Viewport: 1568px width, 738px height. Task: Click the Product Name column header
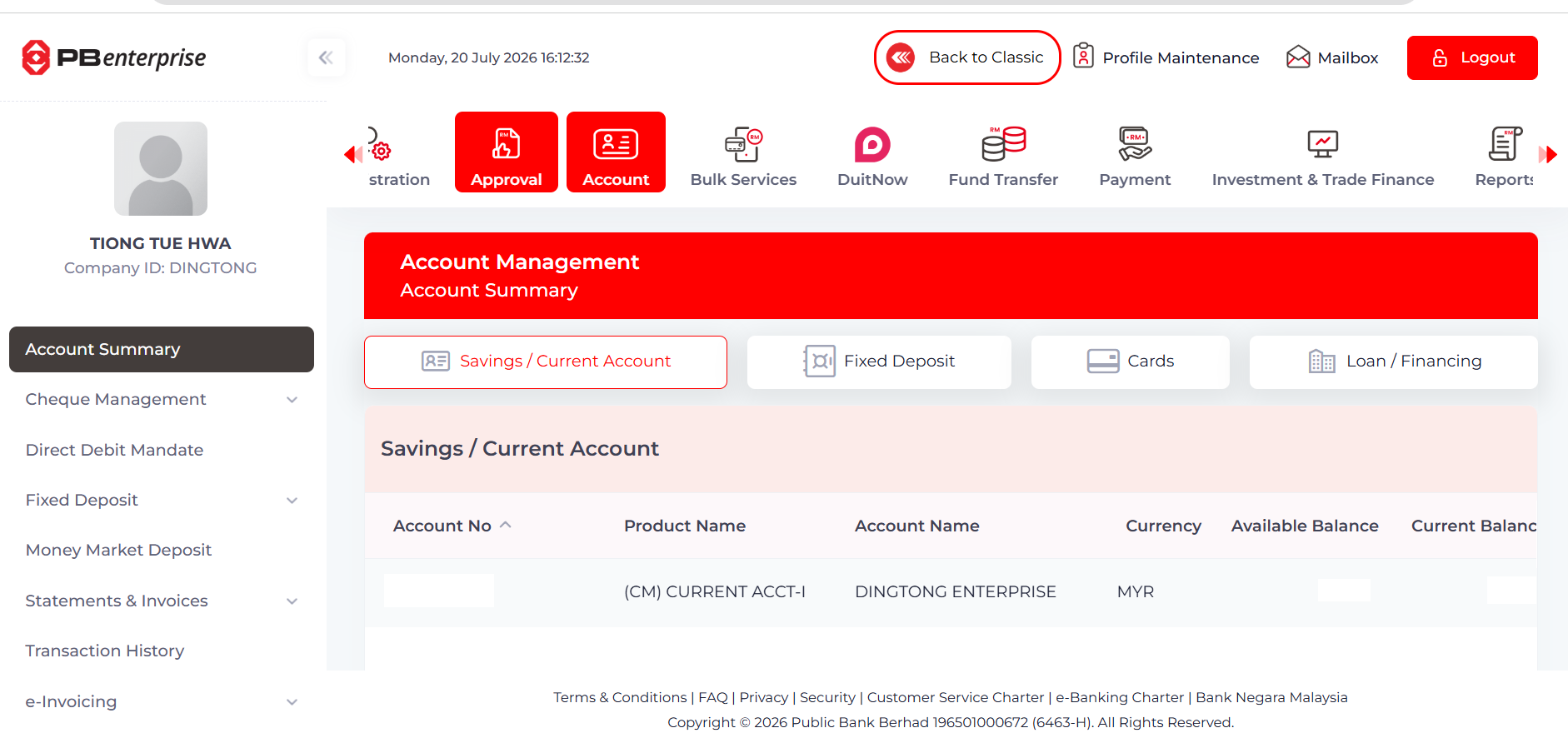click(x=685, y=526)
